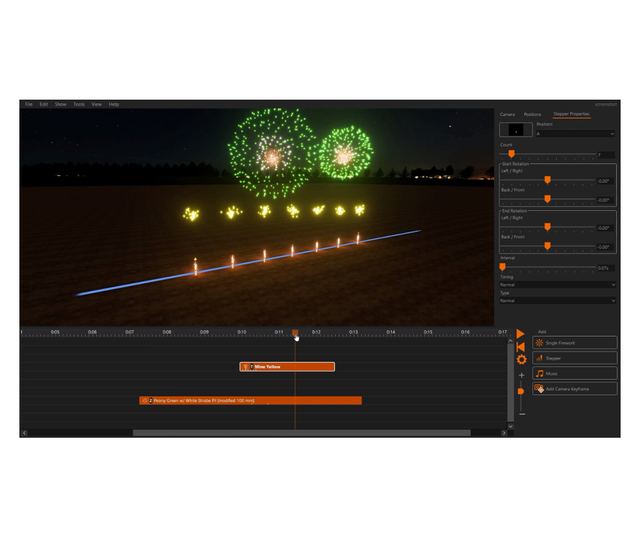This screenshot has height=538, width=640.
Task: Click the timeline playhead marker
Action: click(x=295, y=333)
